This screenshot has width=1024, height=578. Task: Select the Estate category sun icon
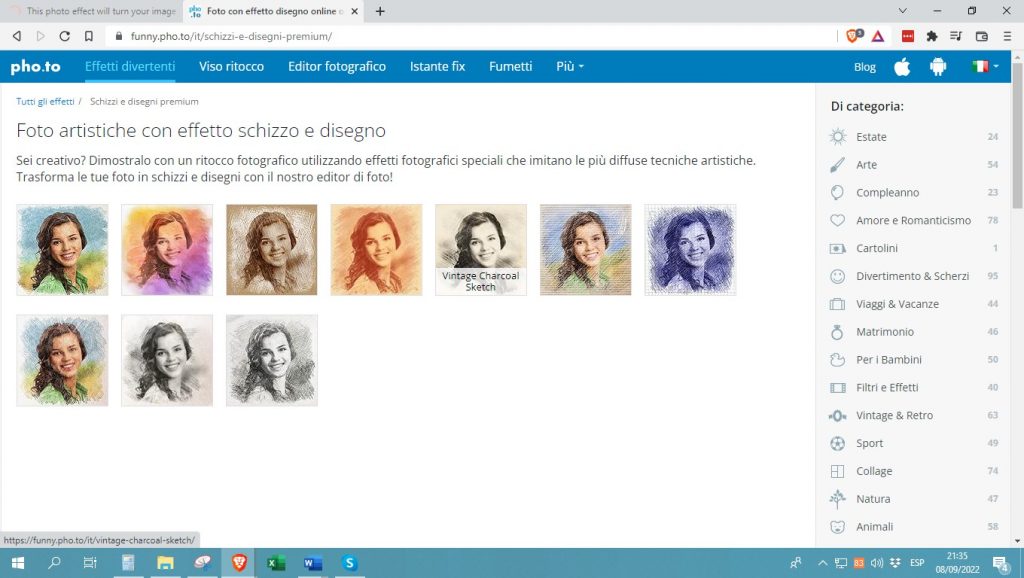[x=836, y=136]
